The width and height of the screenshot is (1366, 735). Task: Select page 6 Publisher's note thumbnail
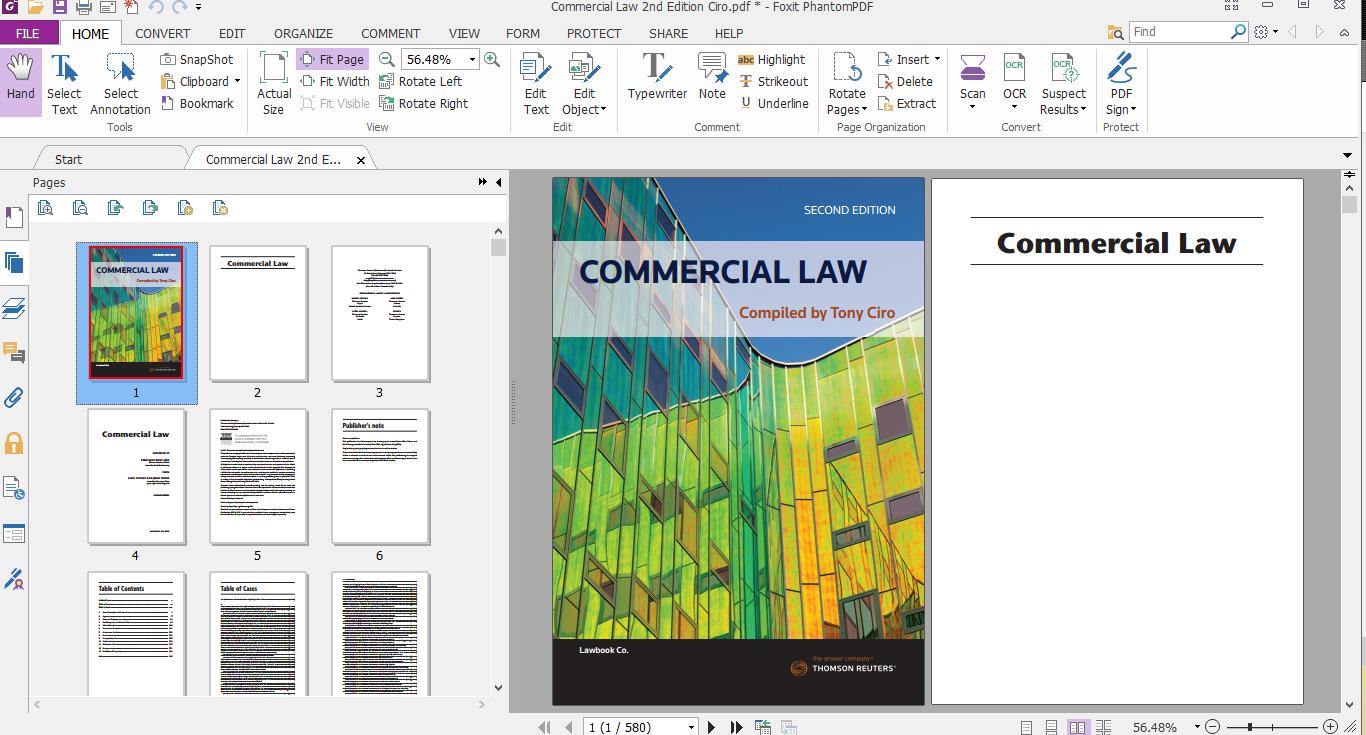click(380, 477)
